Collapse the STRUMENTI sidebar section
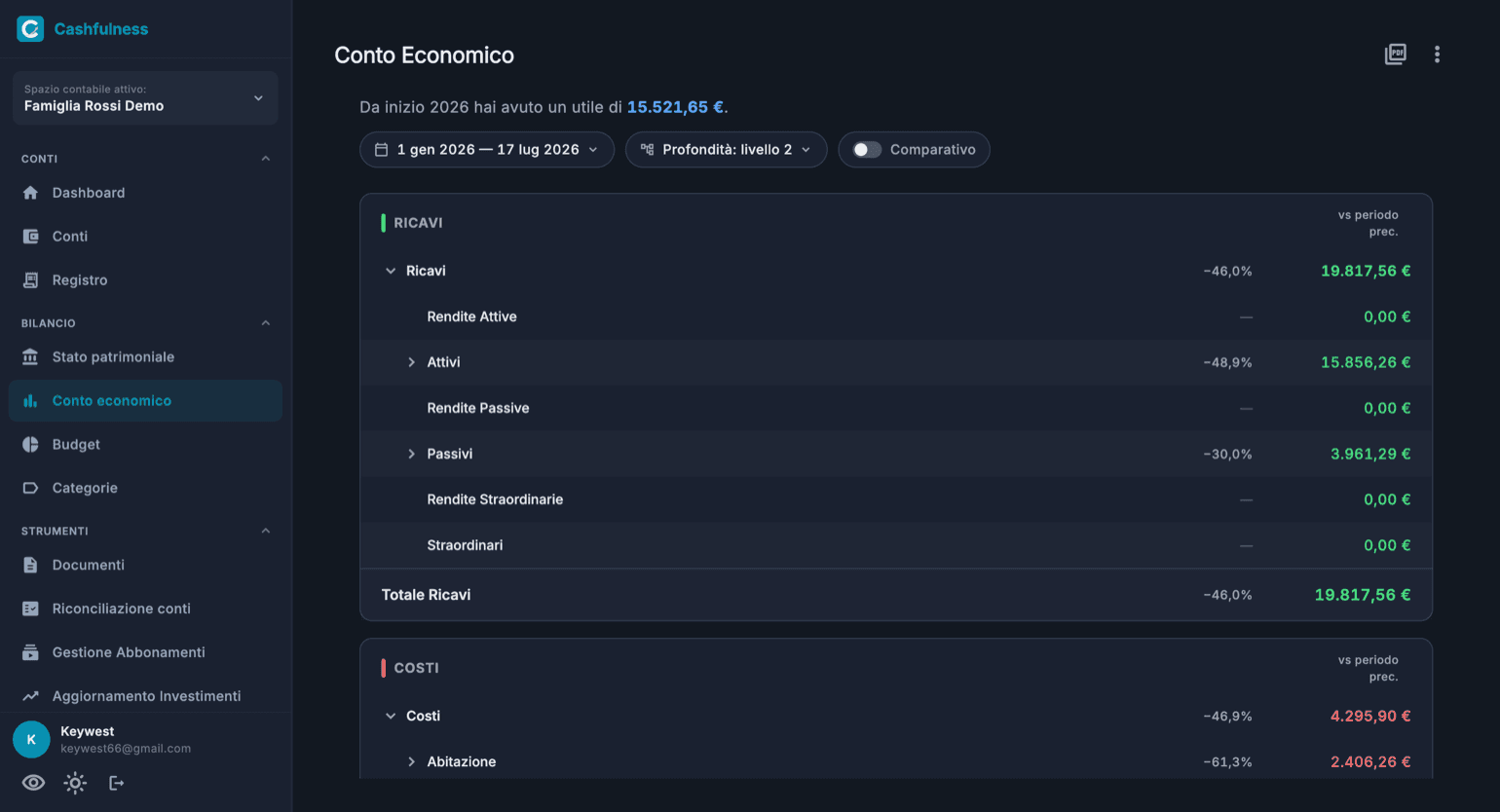Screen dimensions: 1500x812 pos(266,532)
